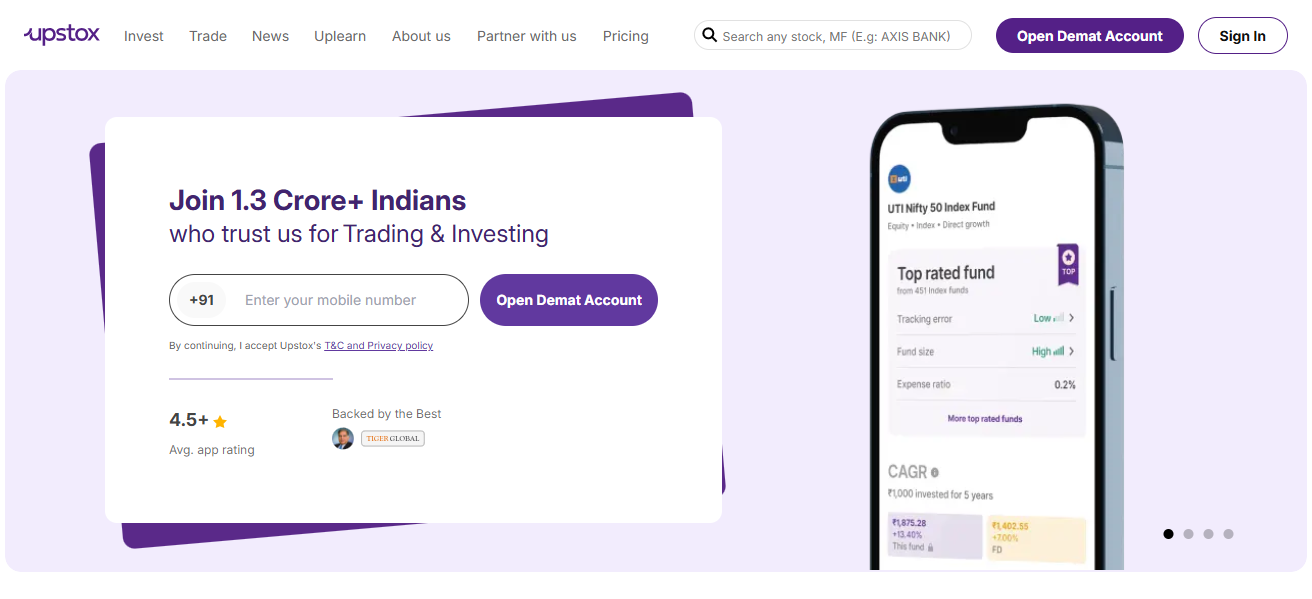Click the info icon beside CAGR
The height and width of the screenshot is (599, 1312).
935,472
